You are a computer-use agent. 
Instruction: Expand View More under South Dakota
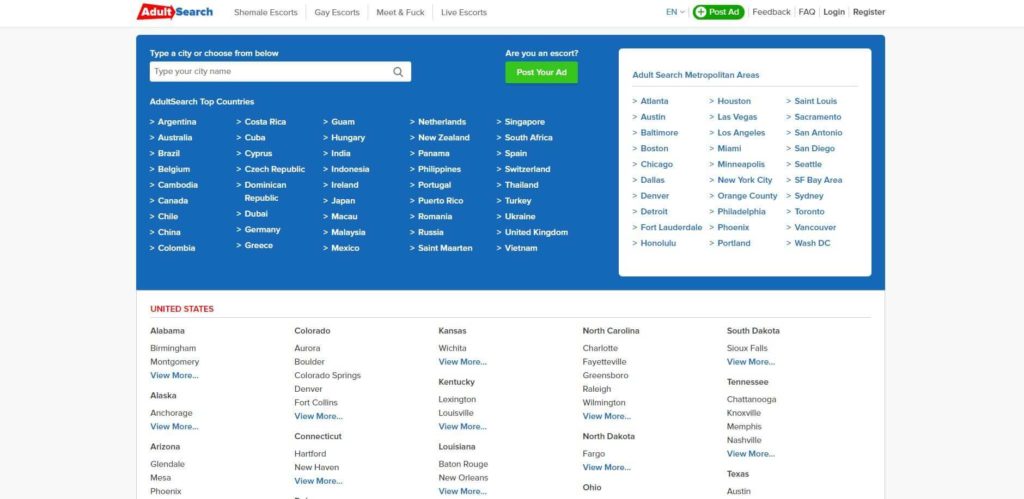(x=751, y=362)
